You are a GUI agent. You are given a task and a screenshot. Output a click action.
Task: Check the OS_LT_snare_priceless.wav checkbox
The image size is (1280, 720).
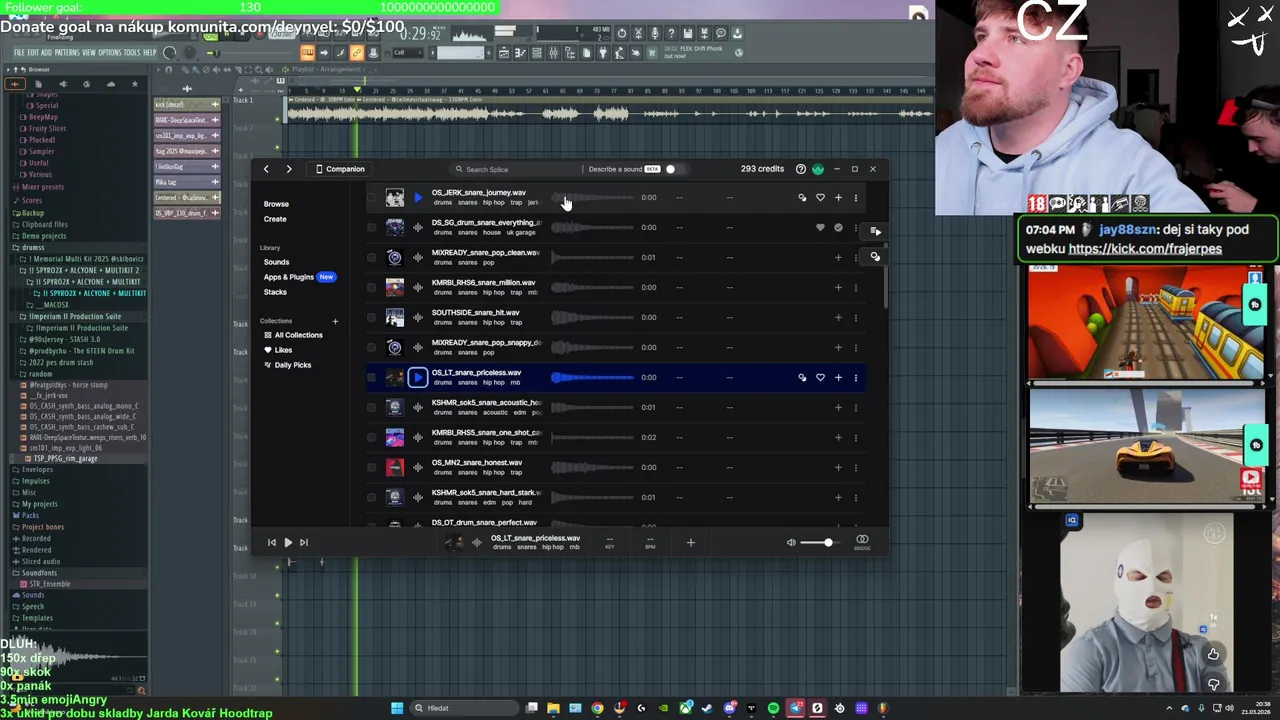[371, 377]
